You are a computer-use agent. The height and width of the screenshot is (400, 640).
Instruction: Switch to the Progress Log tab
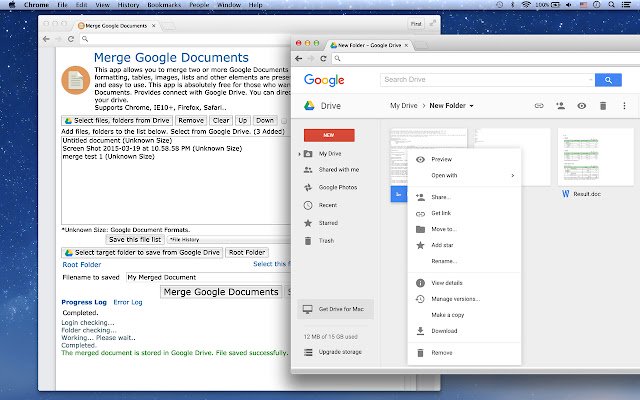coord(84,302)
